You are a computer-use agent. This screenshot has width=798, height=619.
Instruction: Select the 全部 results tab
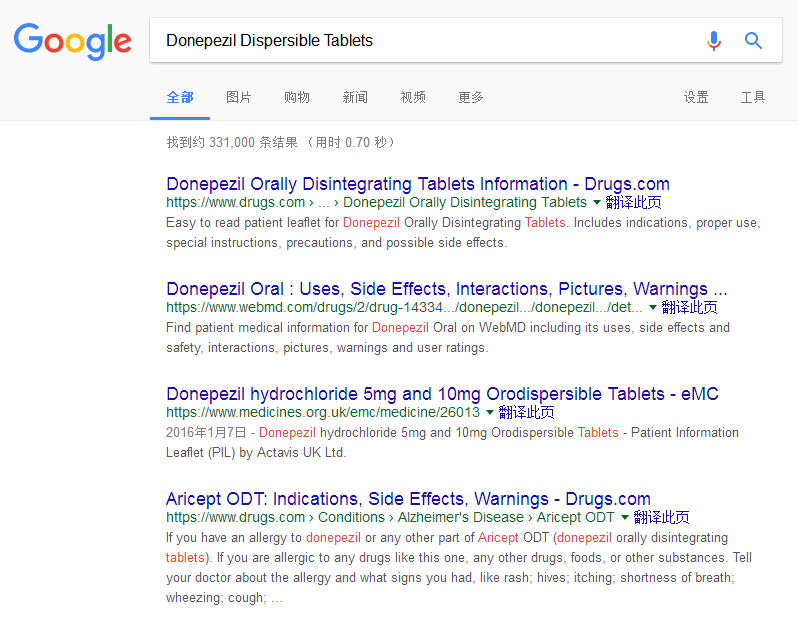180,97
